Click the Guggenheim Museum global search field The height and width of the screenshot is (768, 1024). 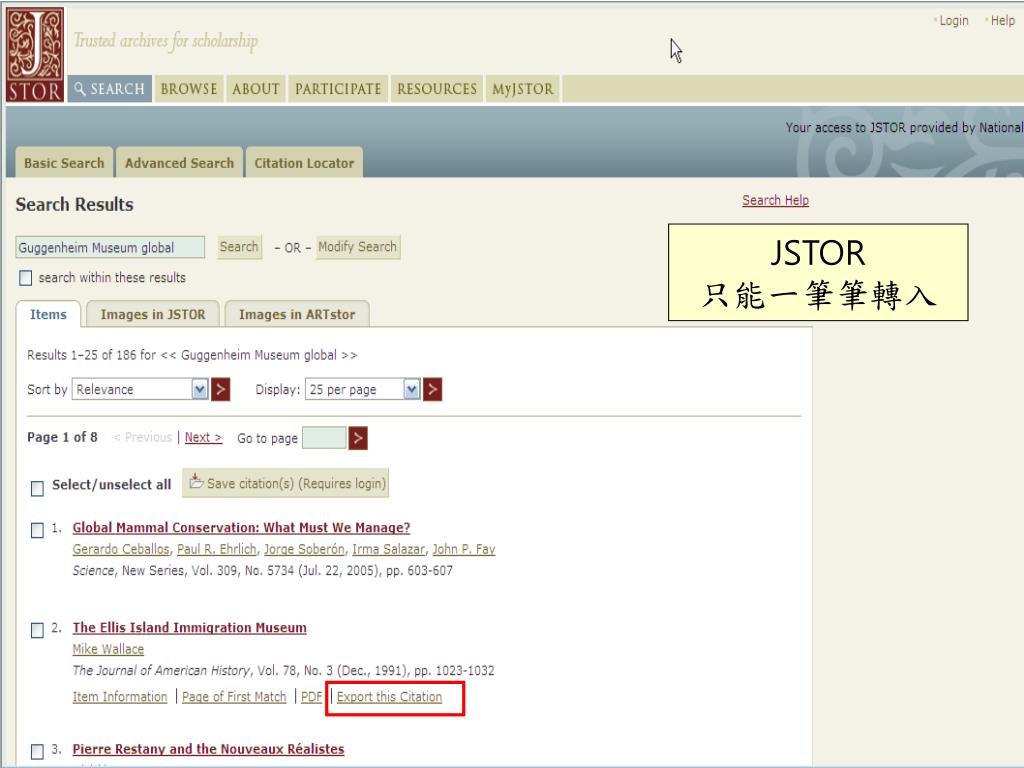point(110,248)
